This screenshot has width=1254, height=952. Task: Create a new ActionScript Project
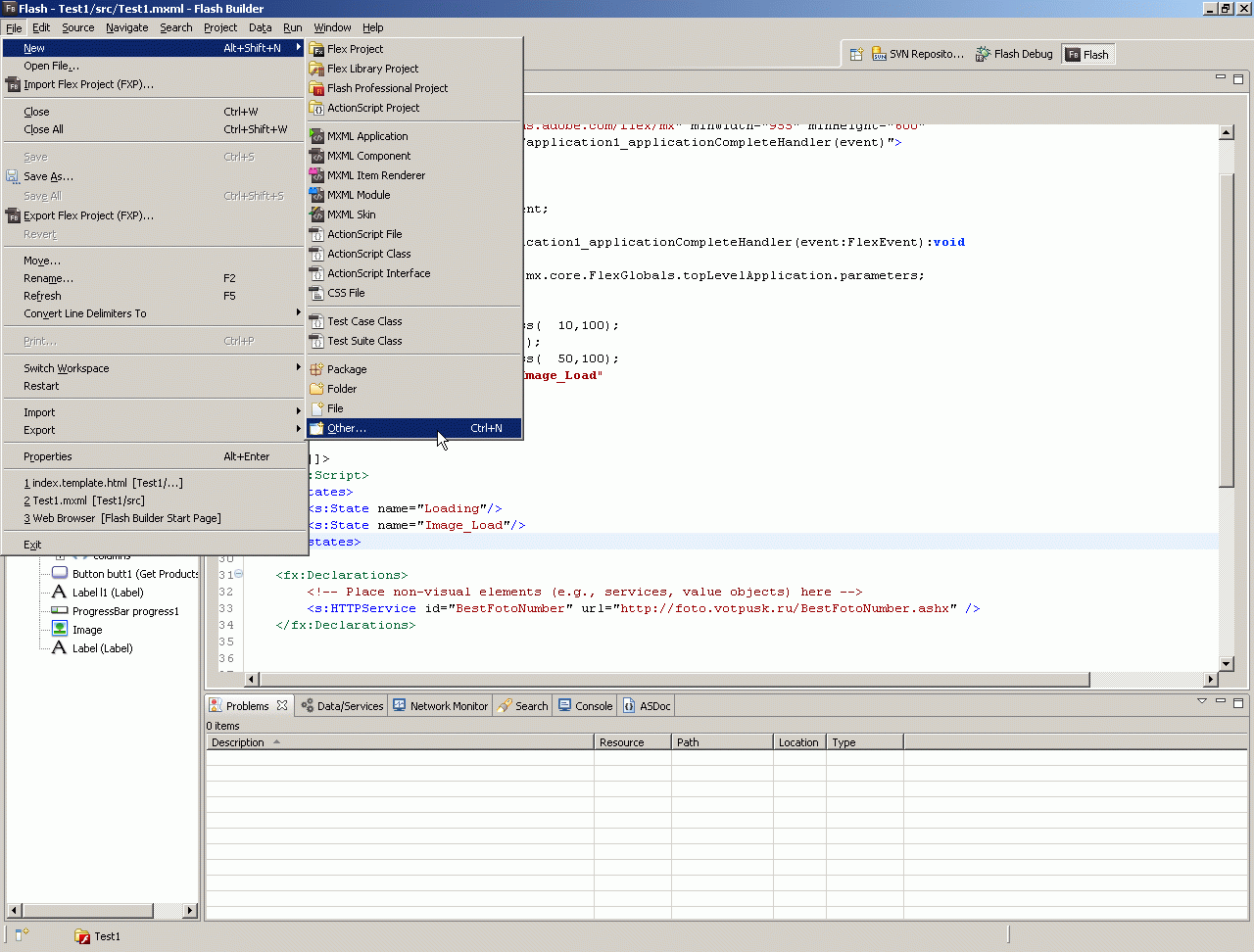coord(414,108)
